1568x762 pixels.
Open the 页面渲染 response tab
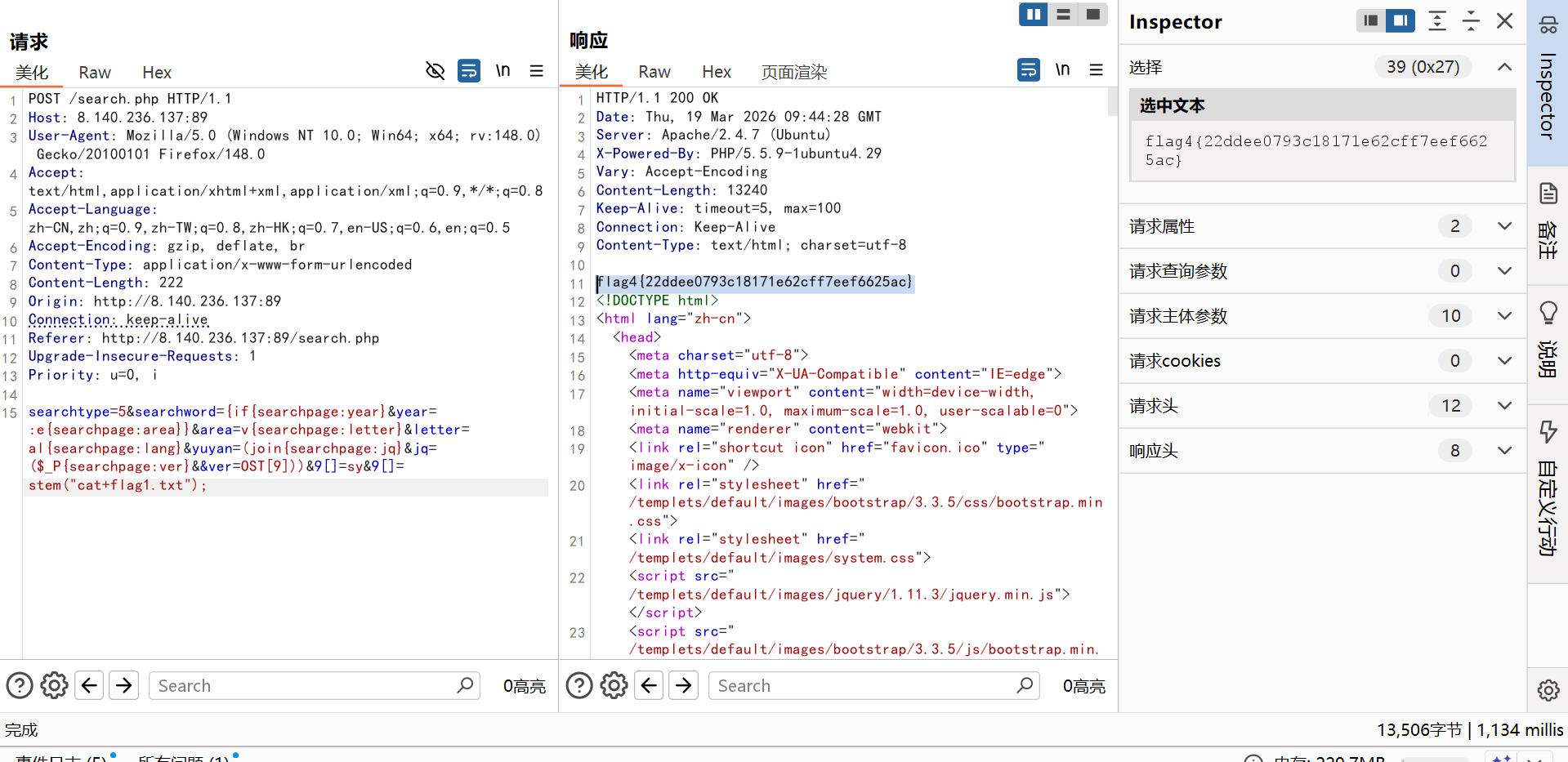pyautogui.click(x=793, y=73)
